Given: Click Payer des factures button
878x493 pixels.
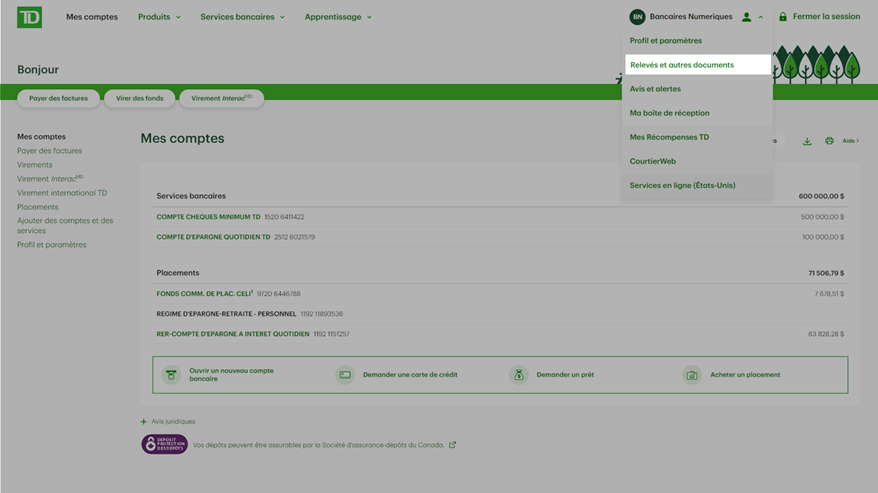Looking at the screenshot, I should [58, 98].
